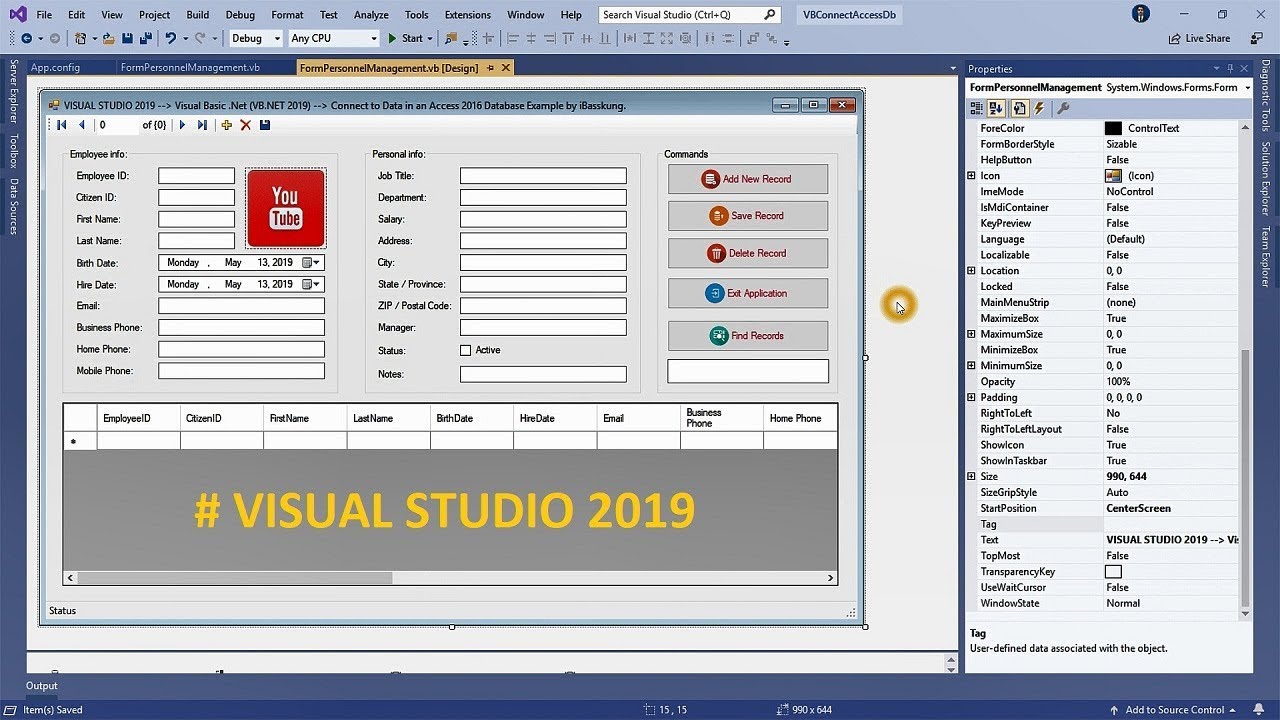Click the TransparencyKey white color swatch
Screen dimensions: 1280x720
[1113, 572]
